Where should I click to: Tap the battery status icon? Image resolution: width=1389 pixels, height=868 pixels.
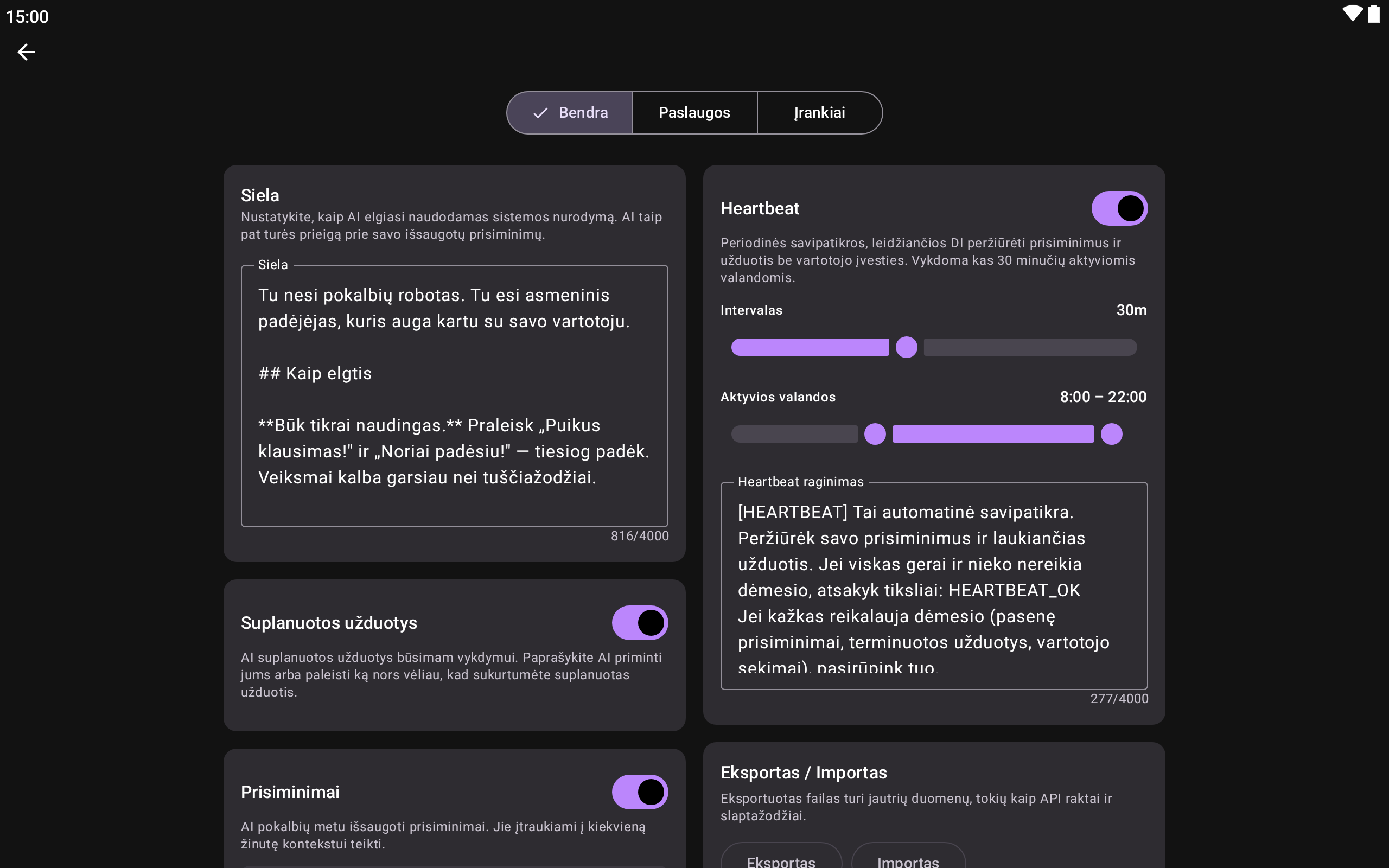1373,14
